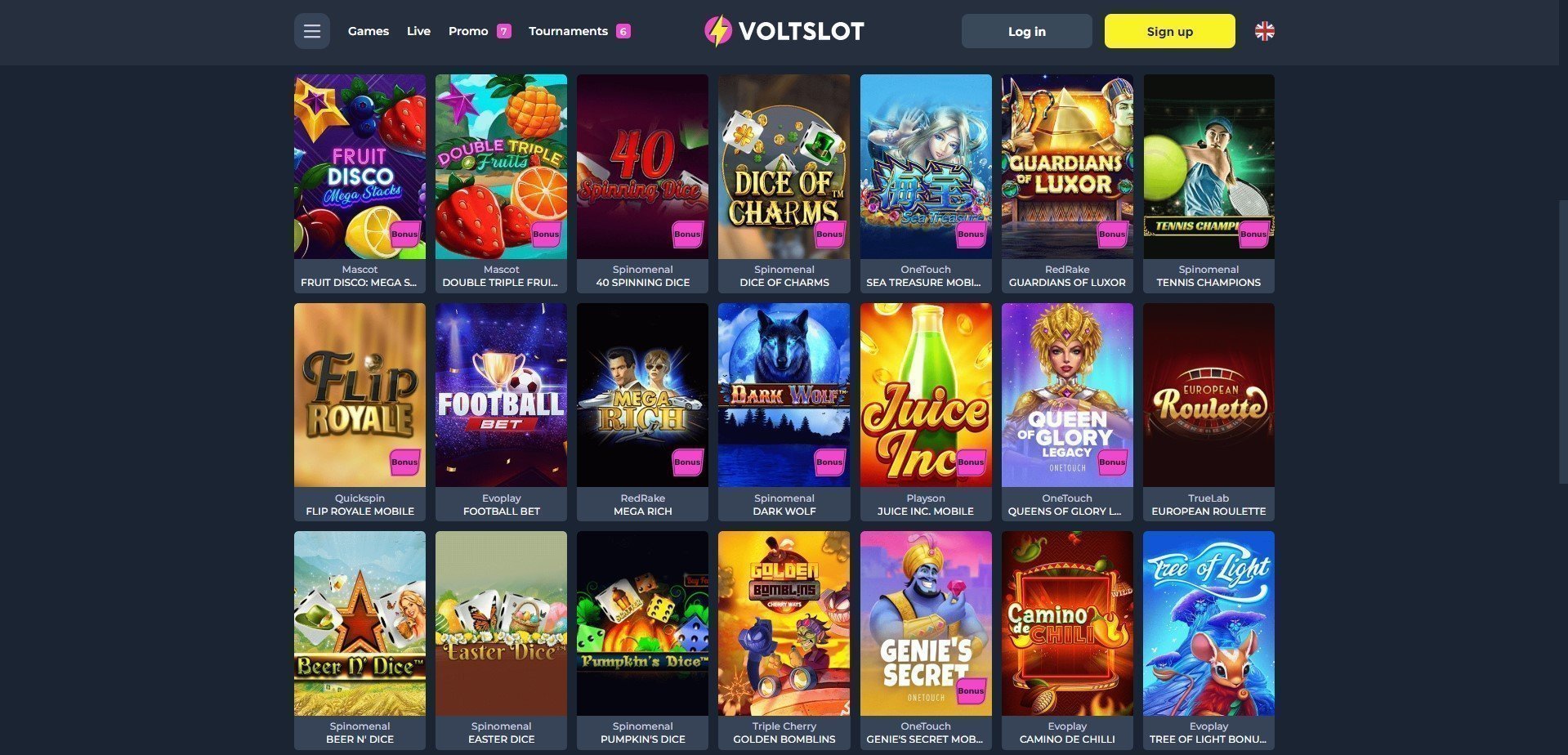Image resolution: width=1568 pixels, height=755 pixels.
Task: Open the UK flag language selector
Action: click(x=1264, y=31)
